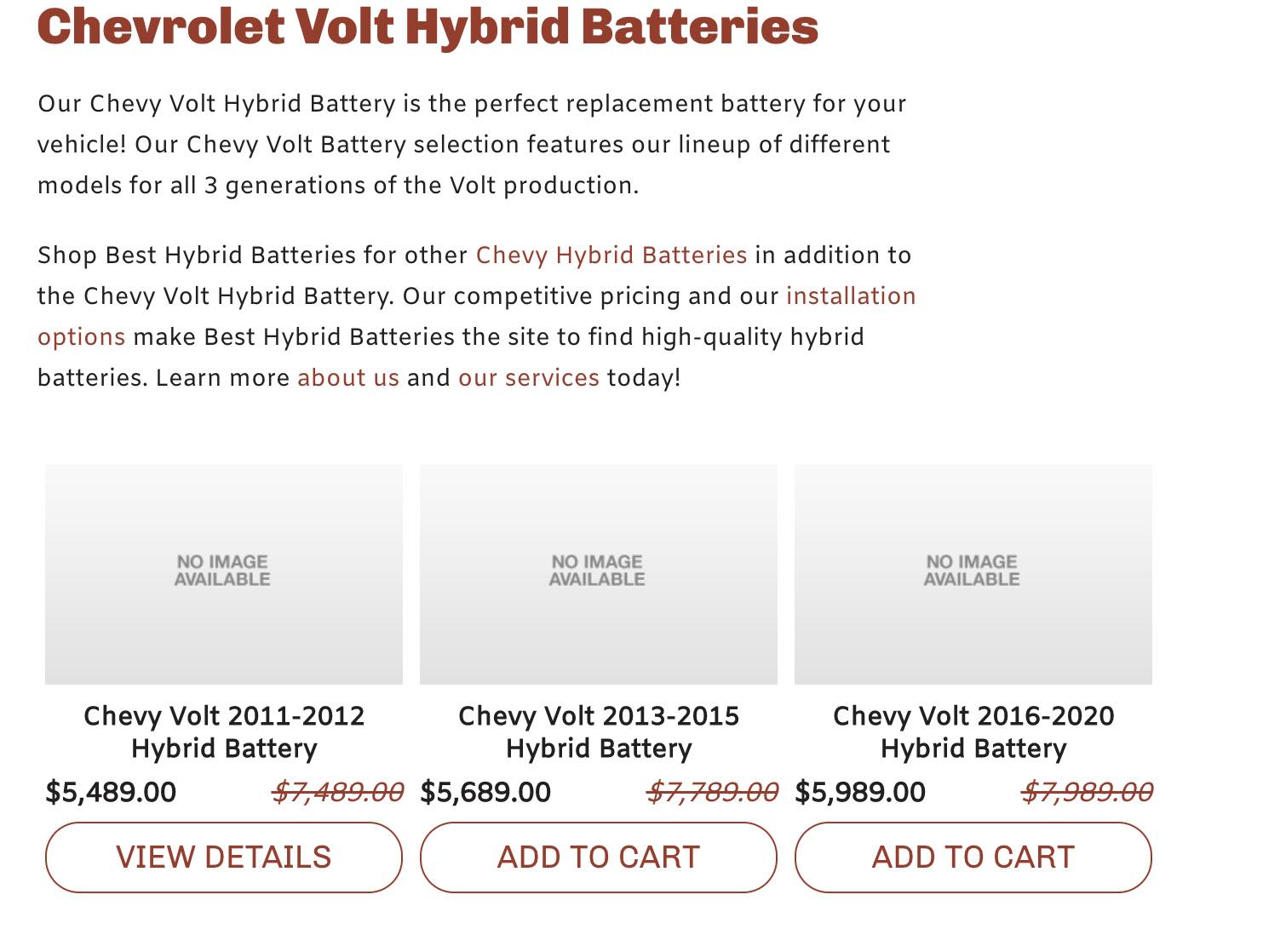
Task: Open the Chevy Hybrid Batteries link
Action: [x=611, y=255]
